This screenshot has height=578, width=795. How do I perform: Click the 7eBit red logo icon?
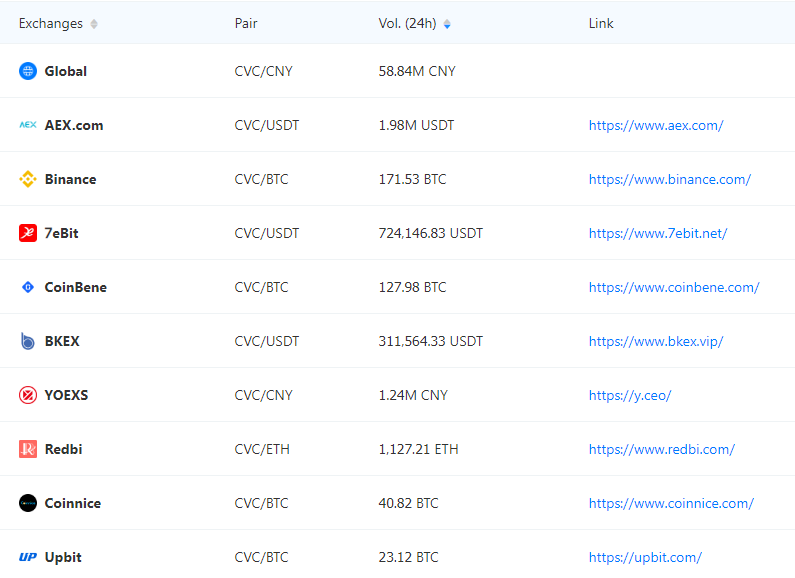click(x=28, y=233)
